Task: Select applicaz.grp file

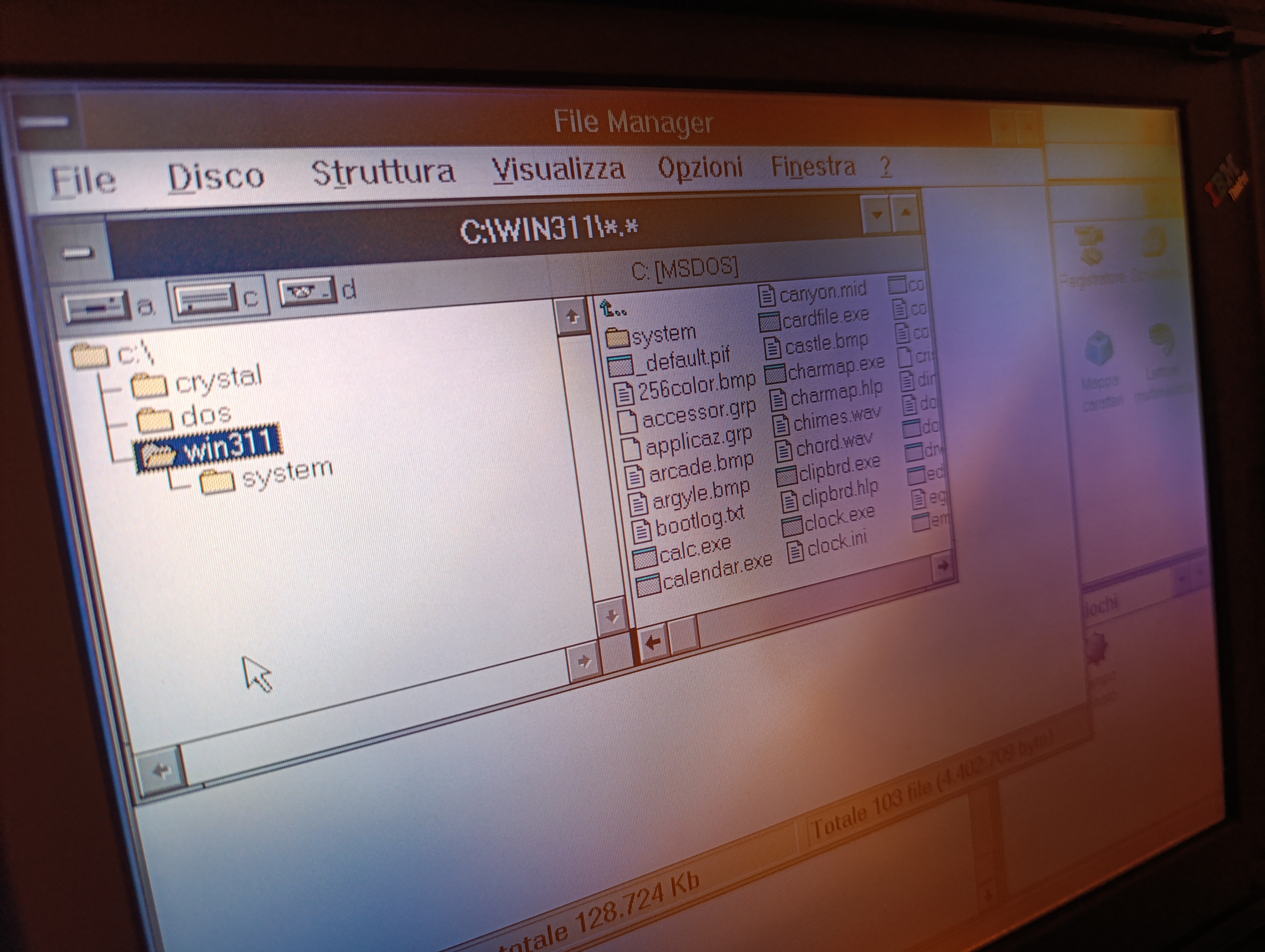Action: pos(687,443)
